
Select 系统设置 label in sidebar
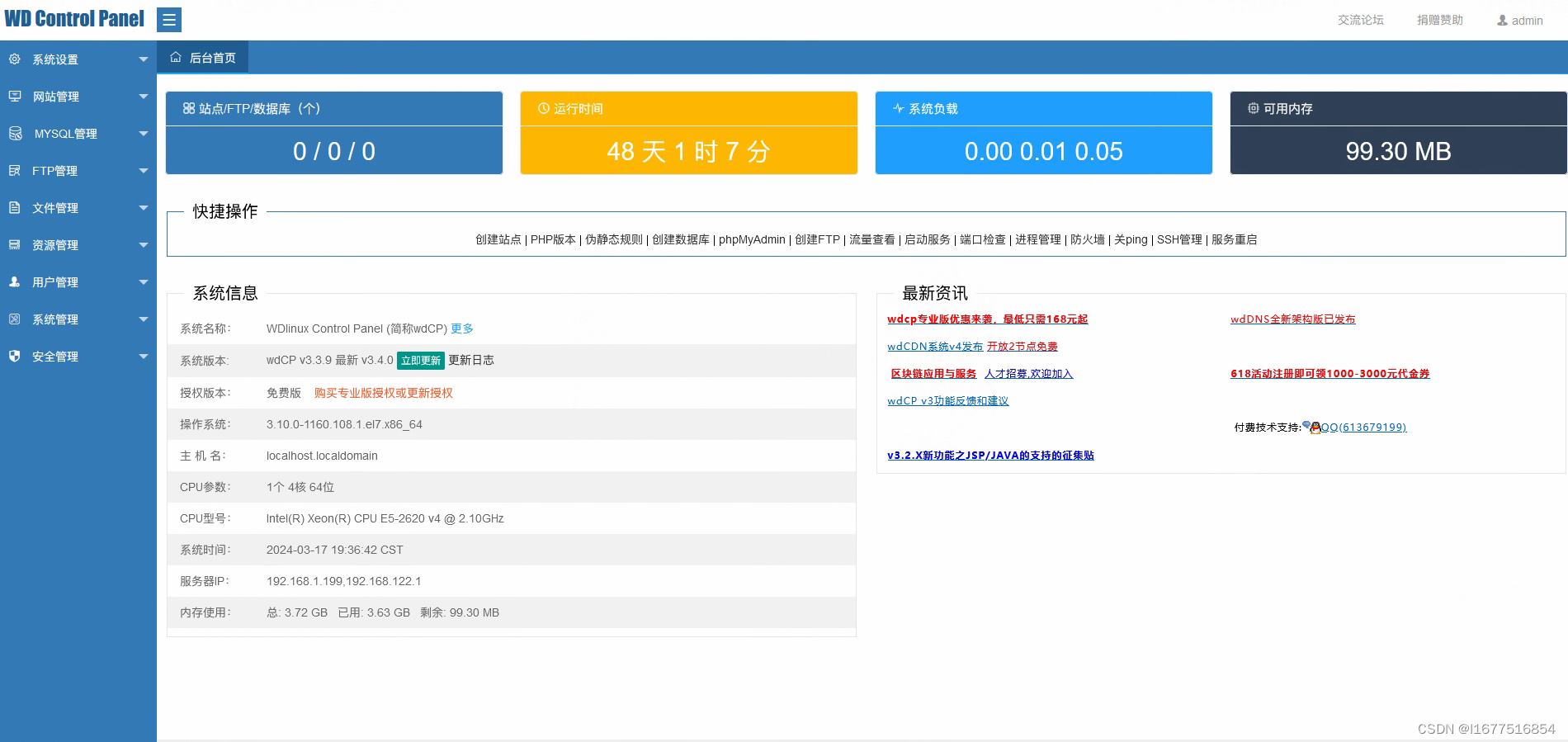[55, 59]
